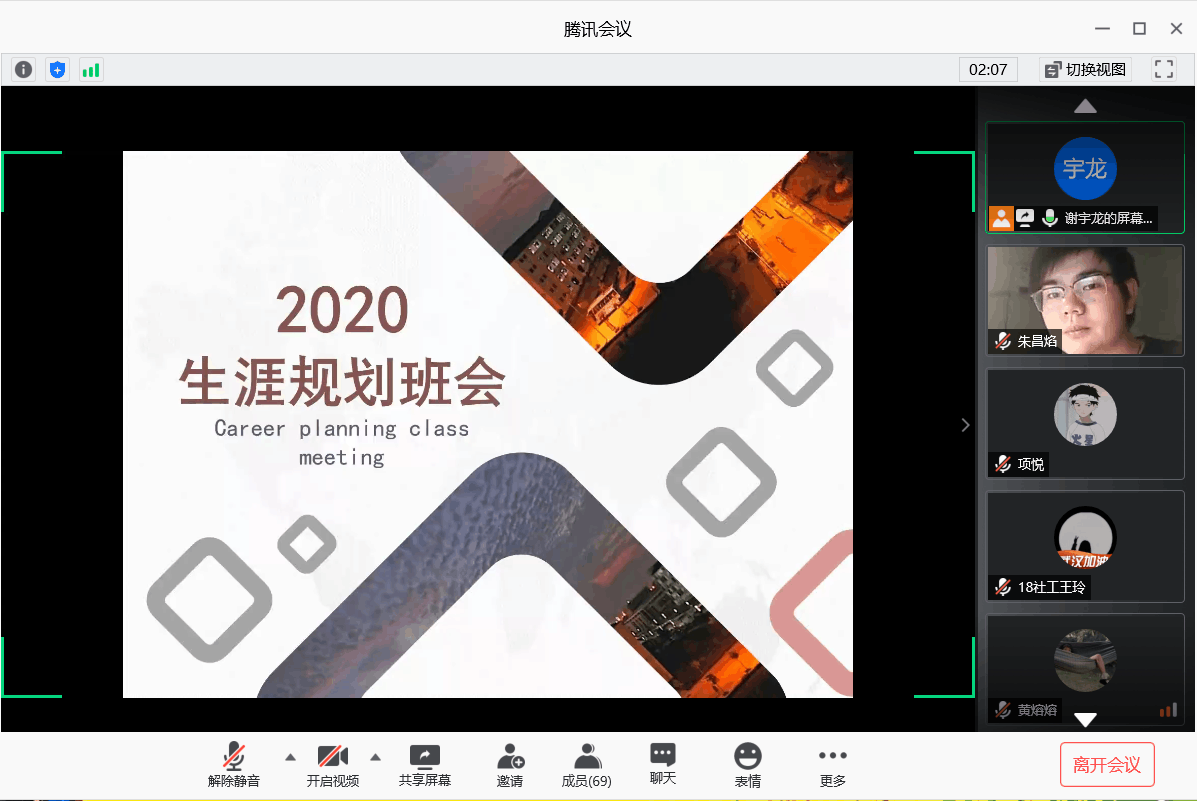Image resolution: width=1197 pixels, height=801 pixels.
Task: Open the 更多 more menu
Action: tap(832, 765)
